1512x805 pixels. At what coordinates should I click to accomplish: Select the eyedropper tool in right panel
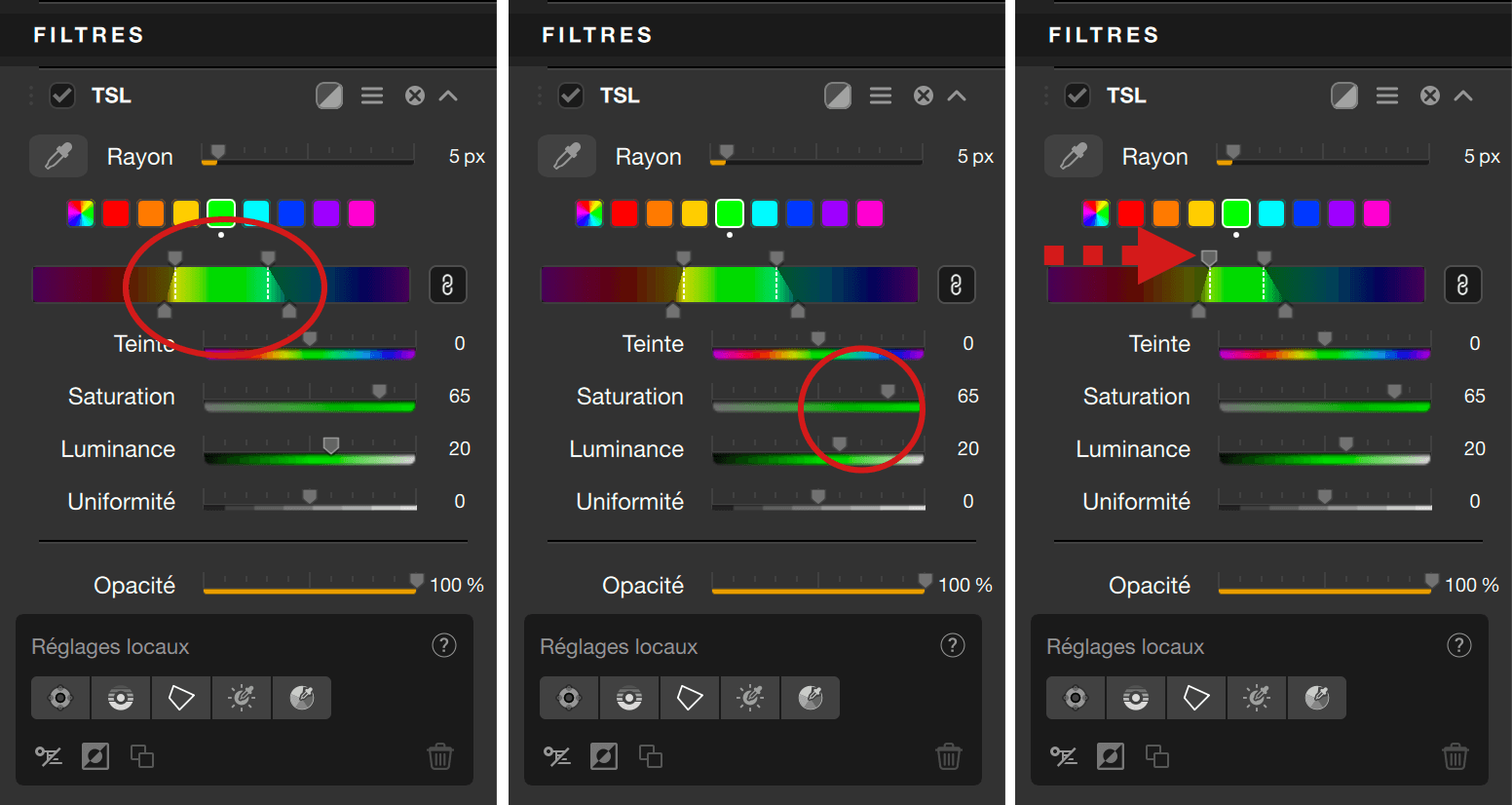pyautogui.click(x=1074, y=156)
